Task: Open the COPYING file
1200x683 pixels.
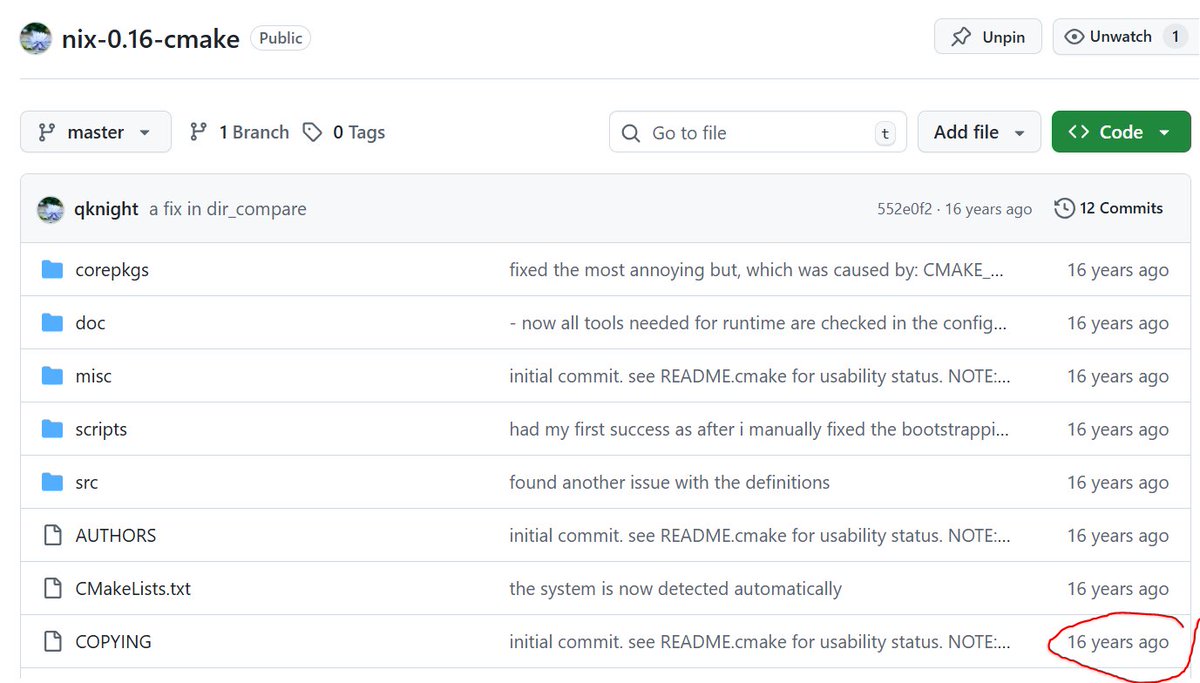Action: point(113,641)
